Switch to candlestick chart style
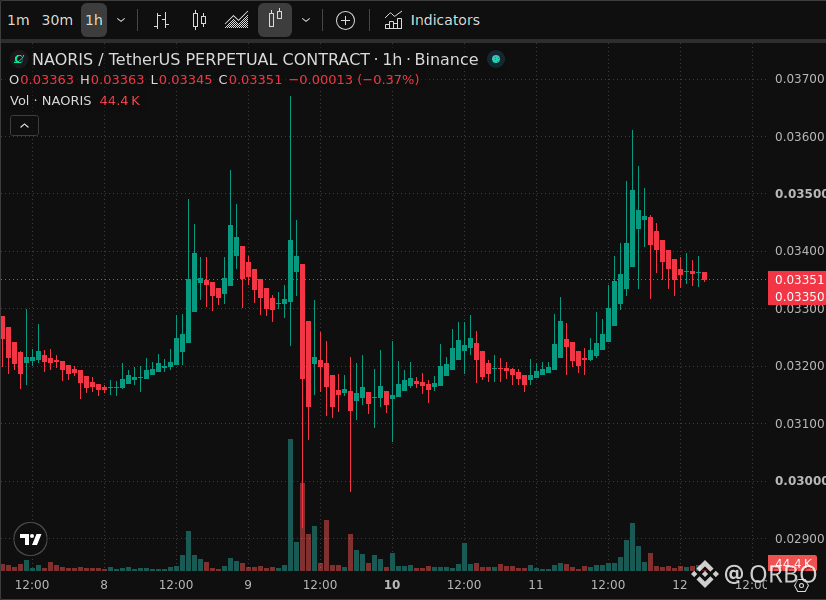 tap(199, 21)
